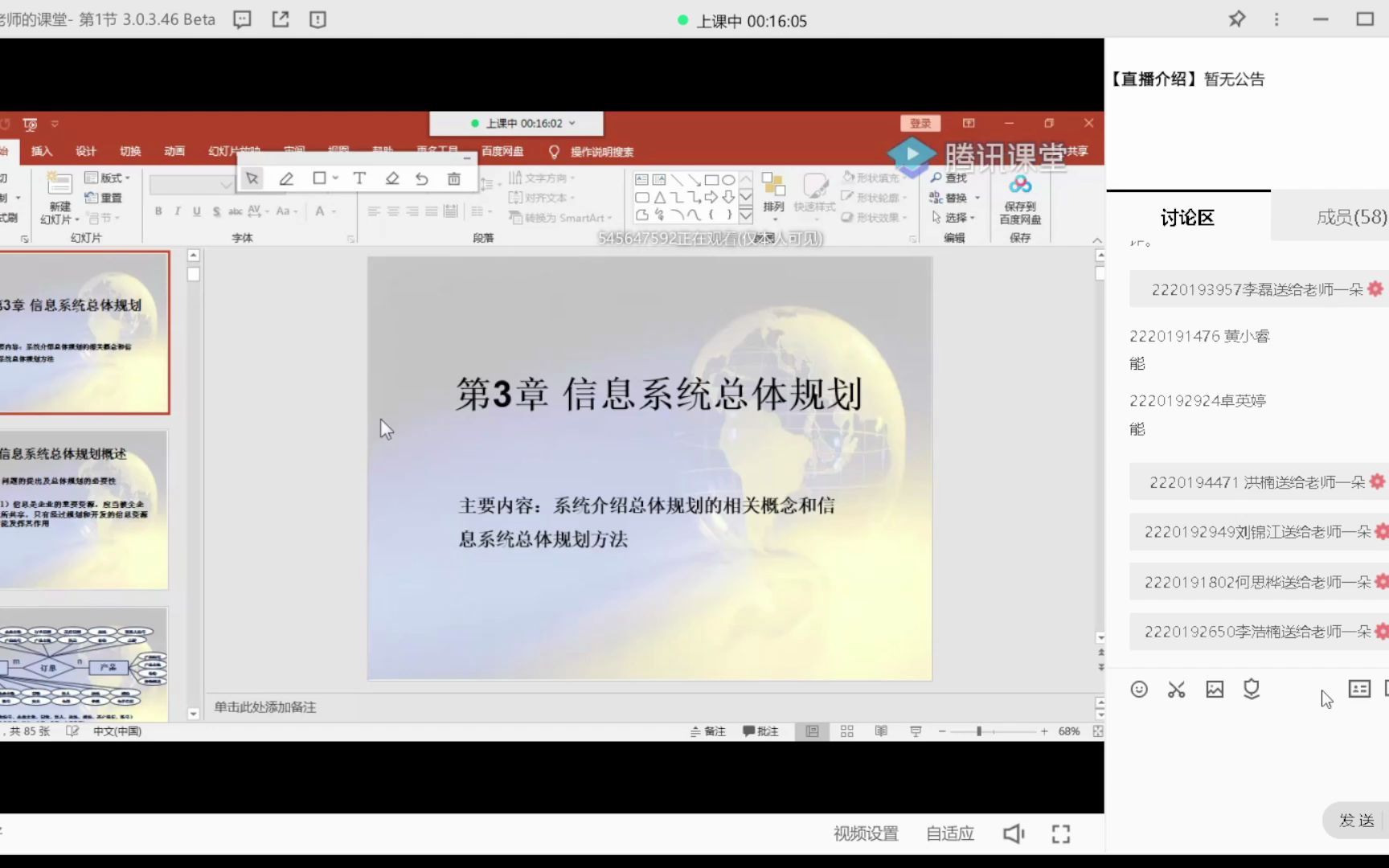Expand the shapes gallery More arrow
Image resolution: width=1389 pixels, height=868 pixels.
(x=746, y=215)
